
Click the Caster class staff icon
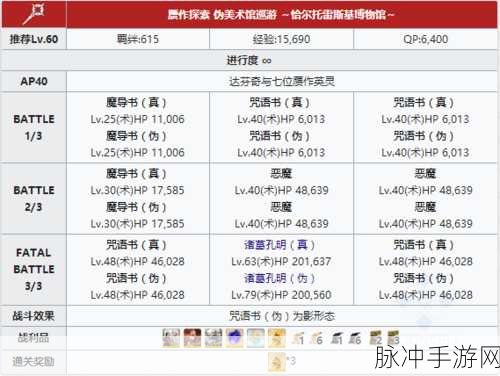tap(34, 14)
